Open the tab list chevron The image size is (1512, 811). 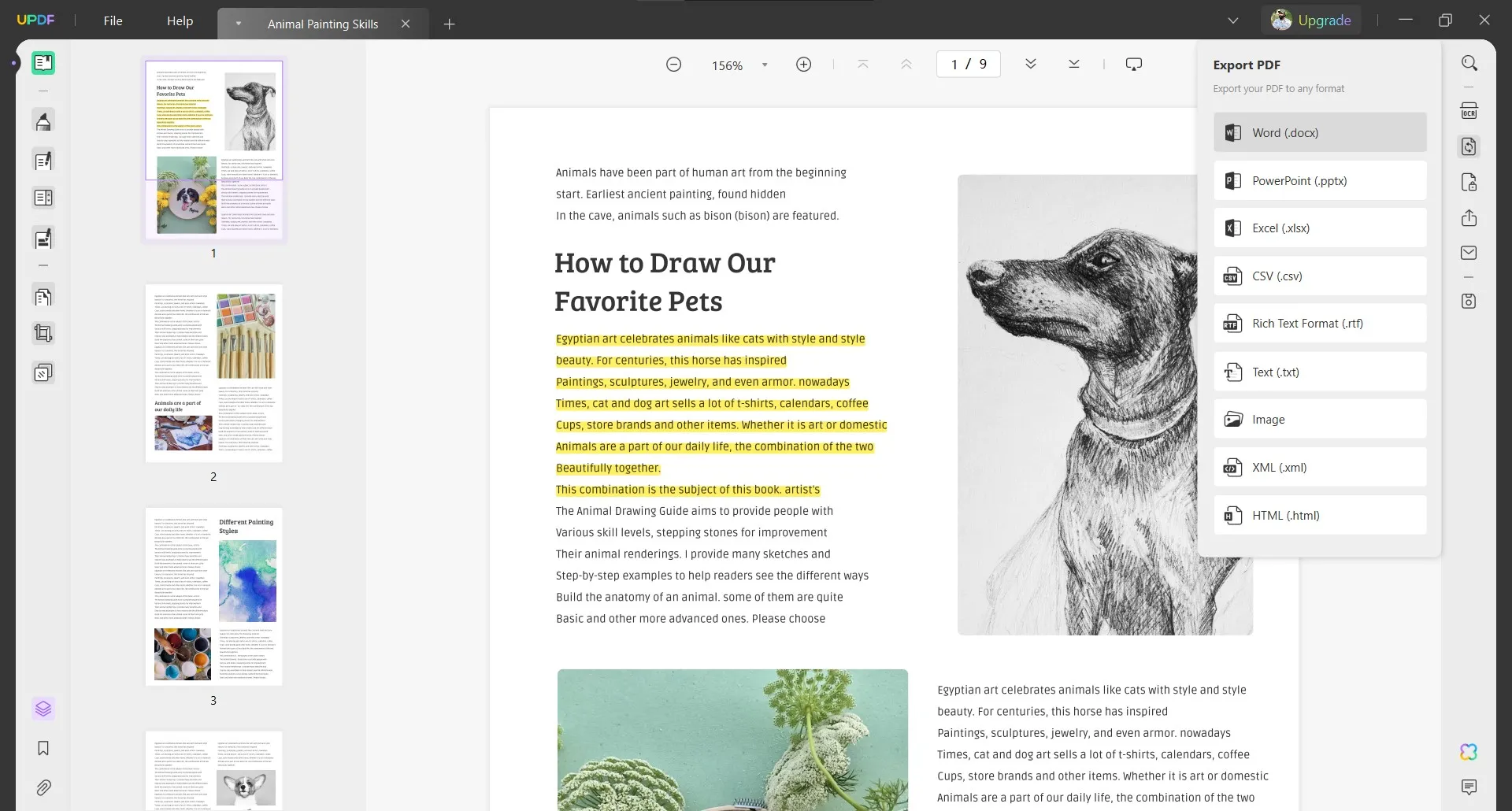coord(1233,20)
